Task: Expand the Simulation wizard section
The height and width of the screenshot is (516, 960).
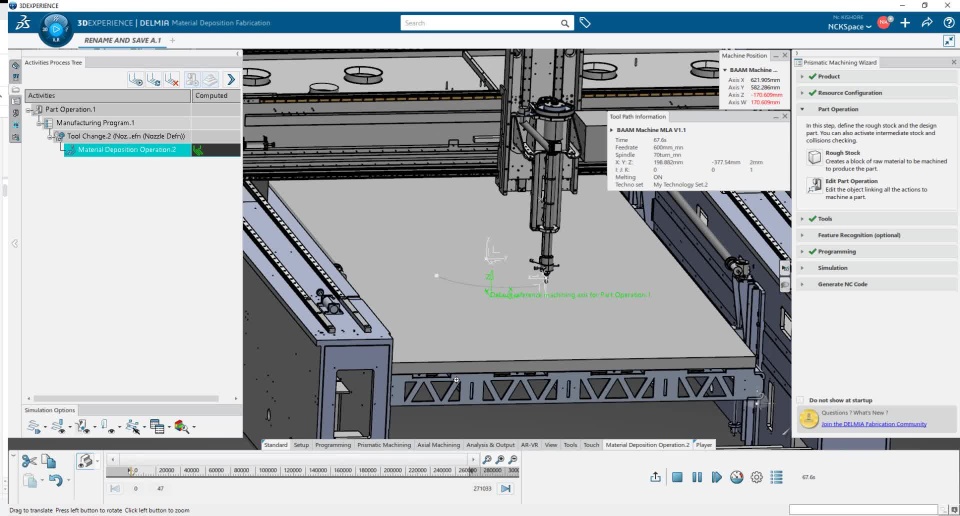Action: [x=802, y=268]
